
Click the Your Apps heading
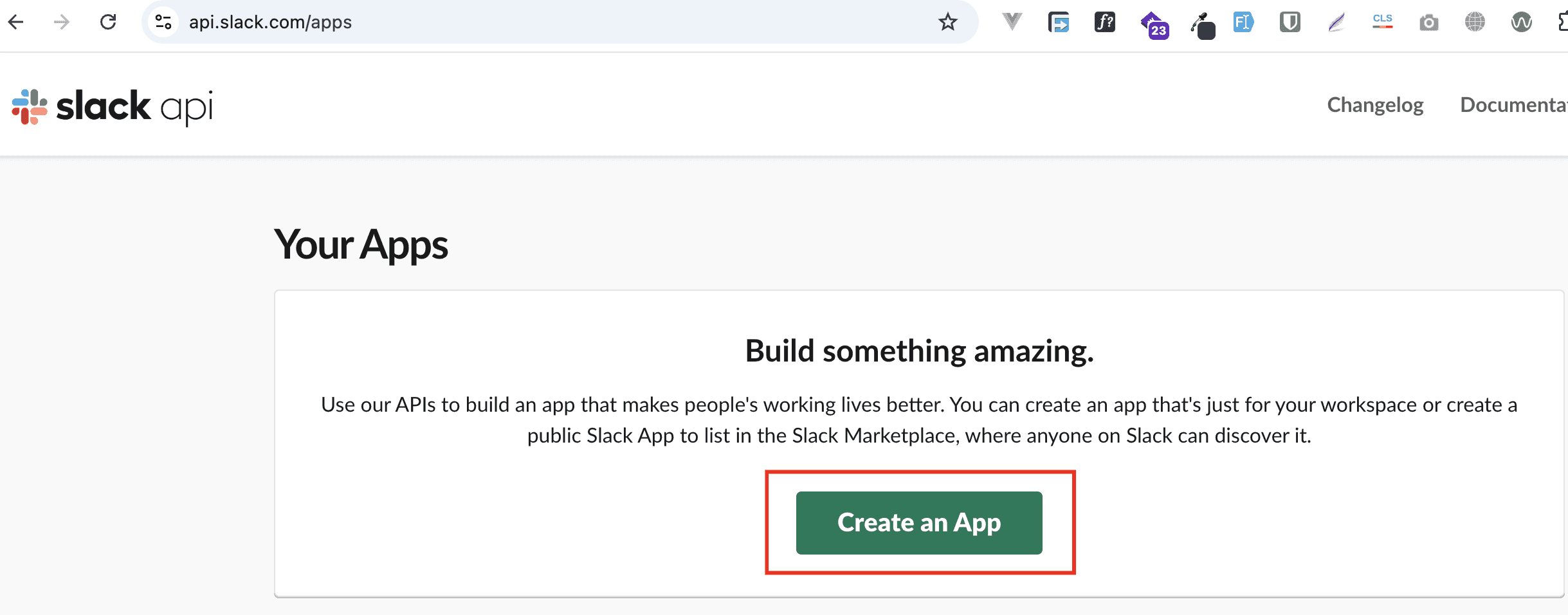[361, 245]
